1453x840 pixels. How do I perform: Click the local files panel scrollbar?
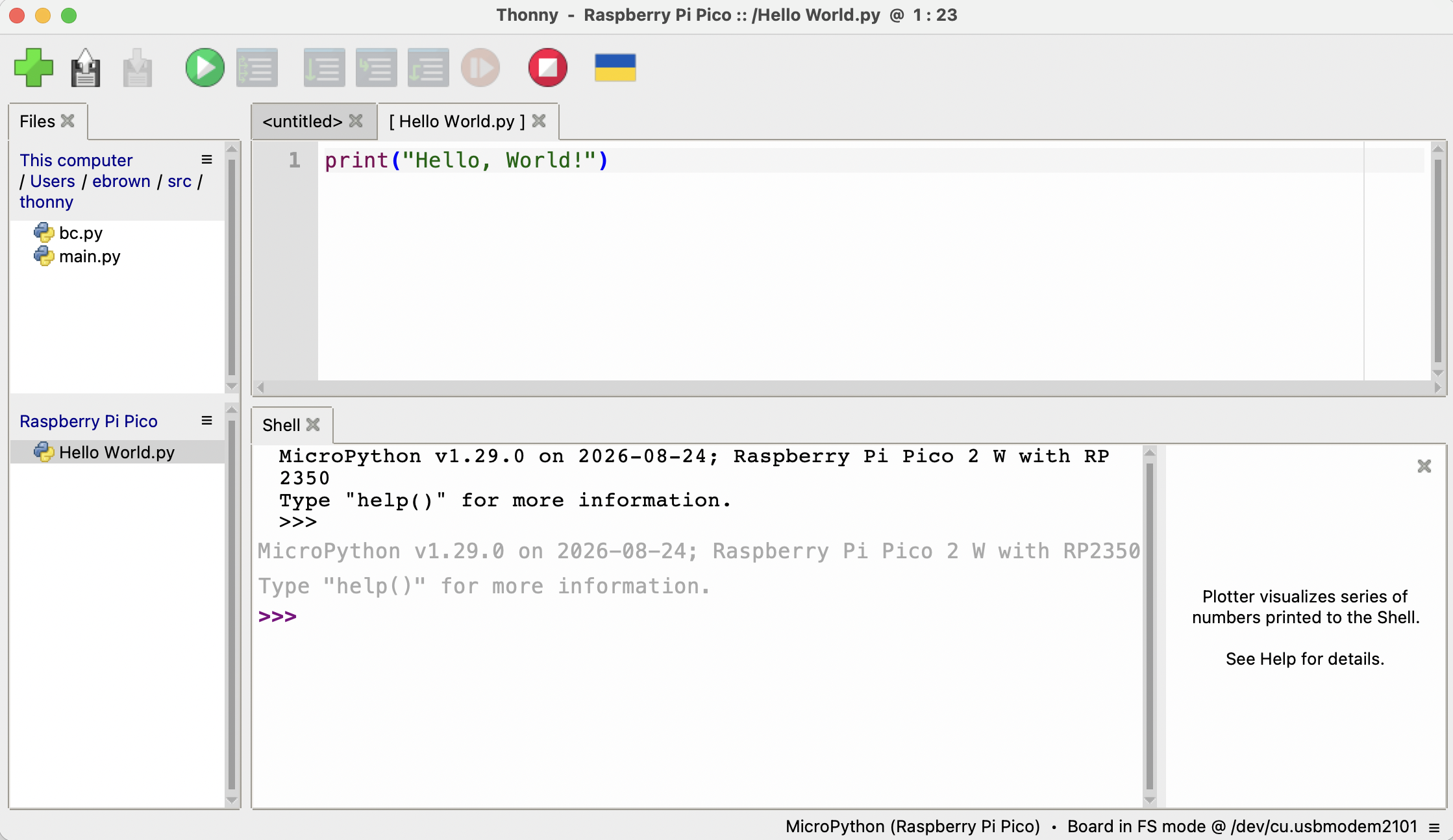coord(231,267)
